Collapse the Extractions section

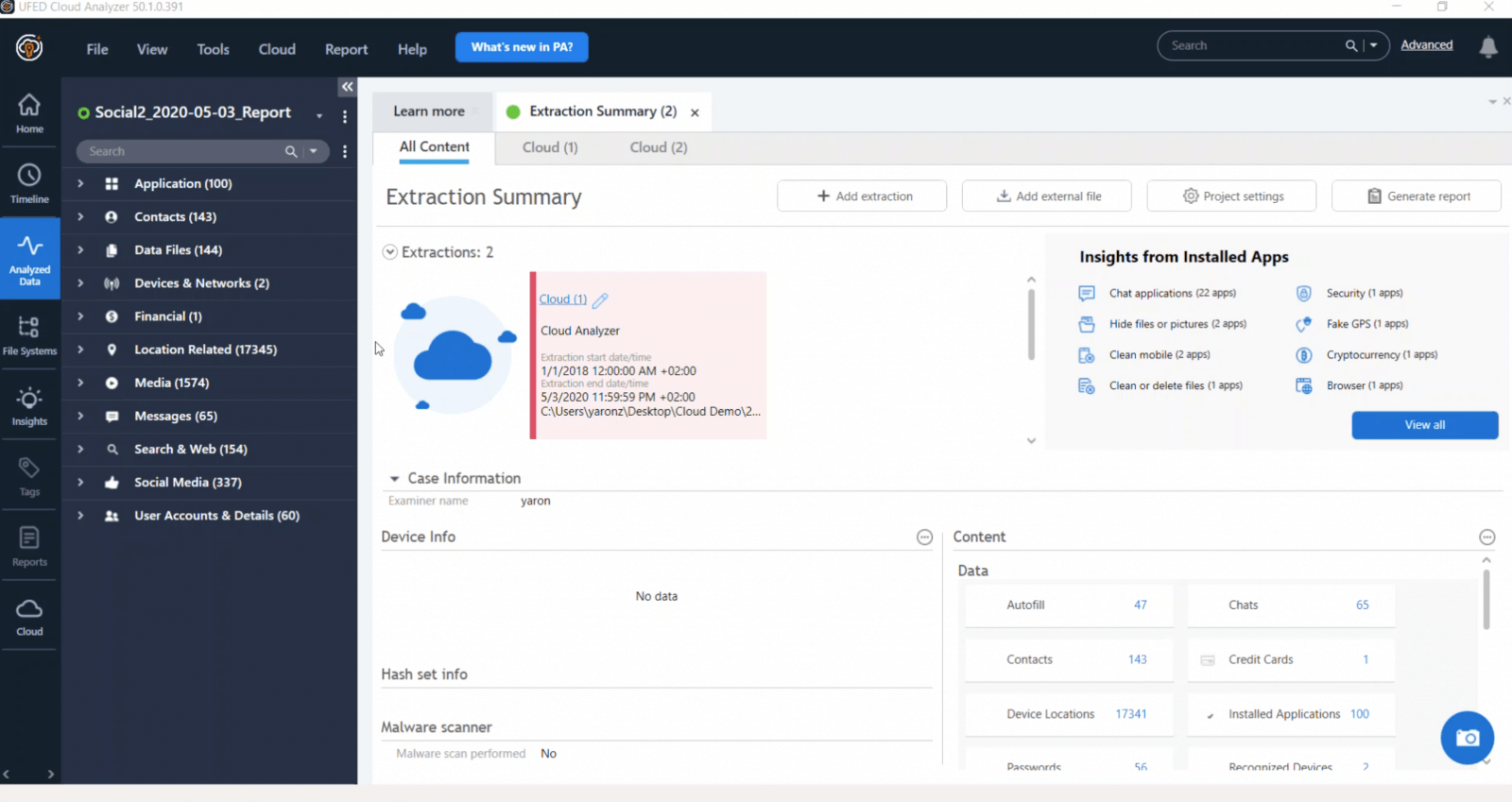point(389,252)
